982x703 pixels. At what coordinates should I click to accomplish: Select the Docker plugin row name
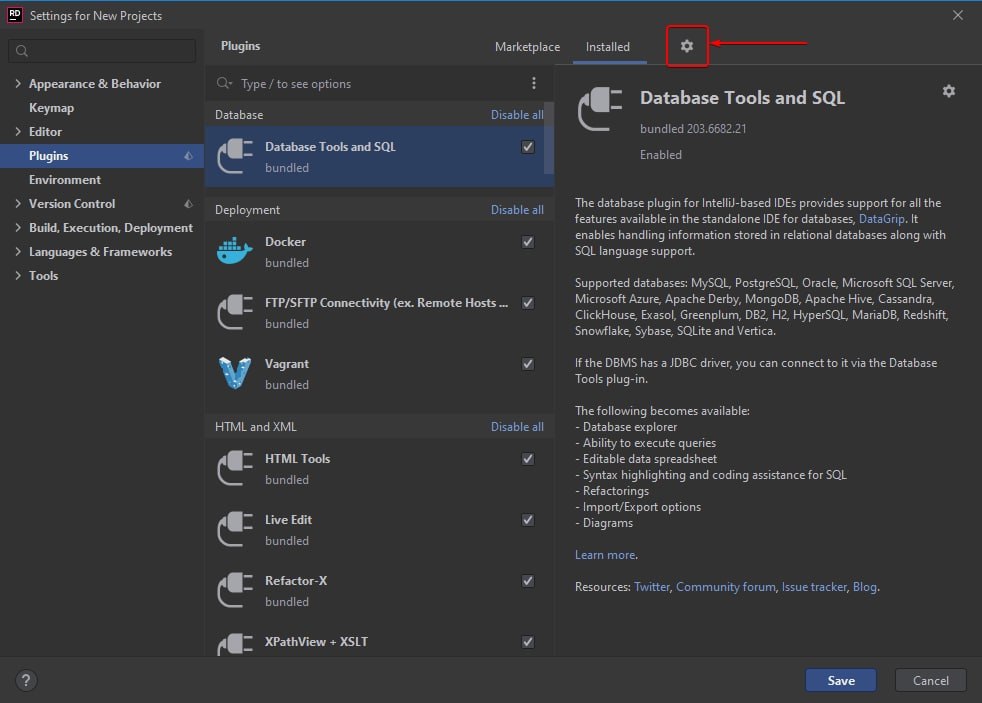pos(285,242)
